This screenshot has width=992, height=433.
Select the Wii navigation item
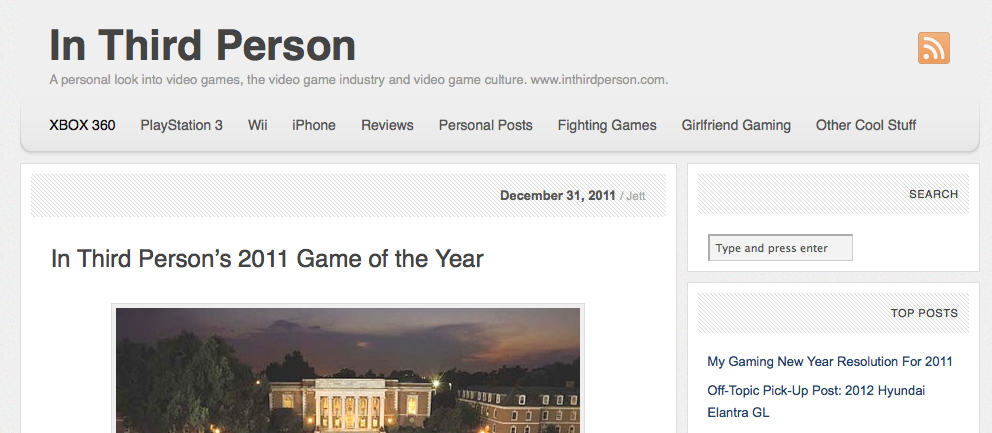(258, 125)
